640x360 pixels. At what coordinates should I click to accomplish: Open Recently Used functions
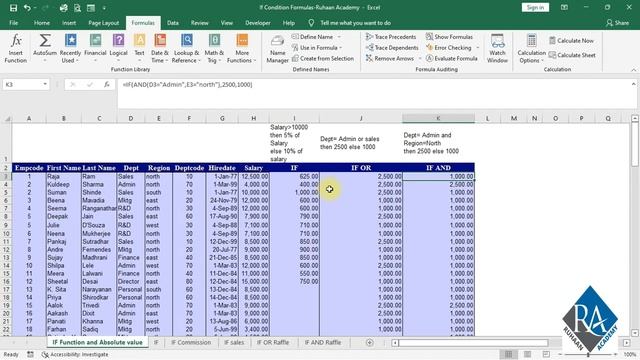(x=70, y=49)
